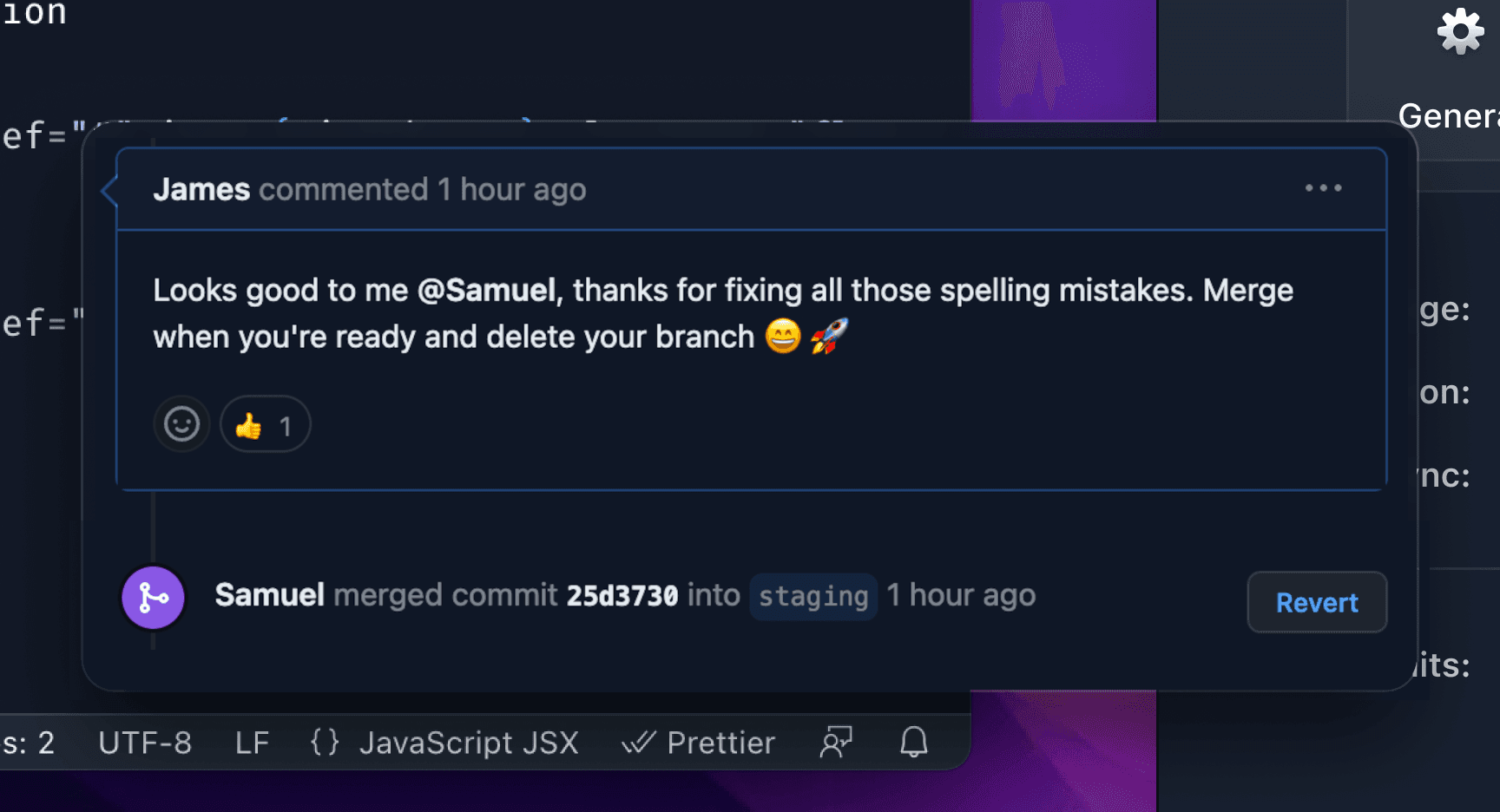Open commit 25d3730 link

coord(622,596)
